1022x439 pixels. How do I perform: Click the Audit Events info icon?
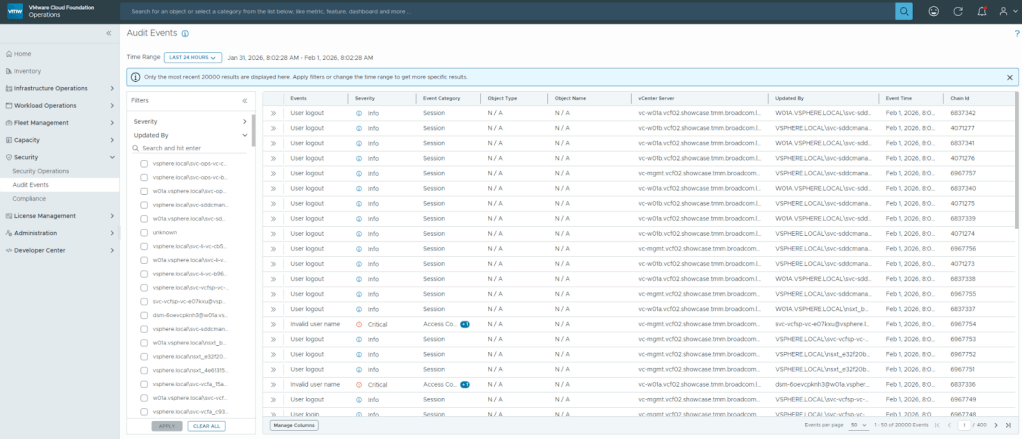tap(185, 33)
